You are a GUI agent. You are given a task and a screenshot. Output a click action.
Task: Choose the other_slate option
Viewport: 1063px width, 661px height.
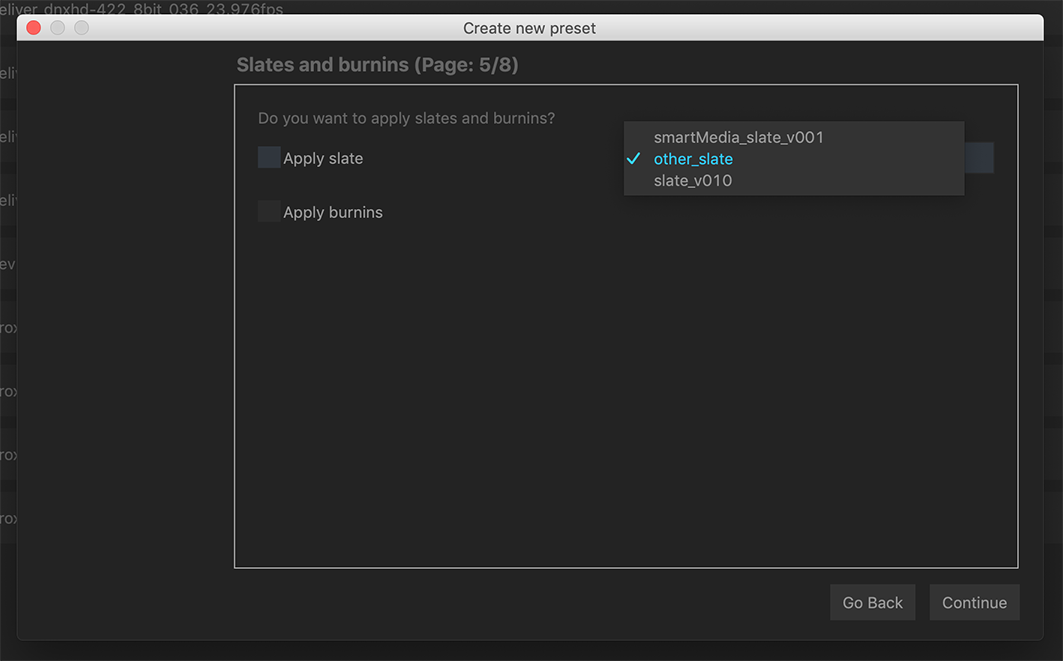click(693, 159)
